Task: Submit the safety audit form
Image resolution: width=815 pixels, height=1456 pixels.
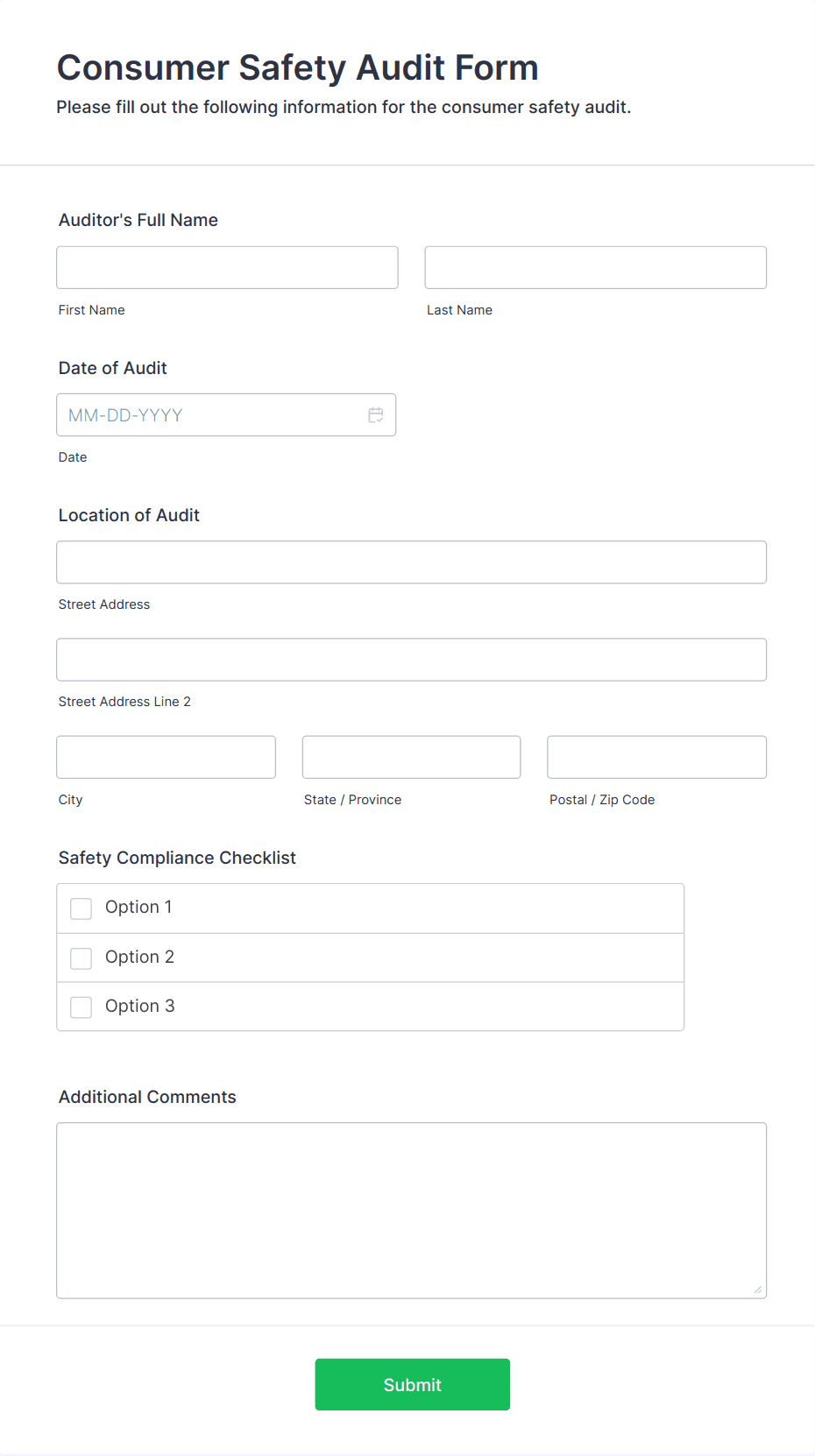Action: pos(412,1384)
